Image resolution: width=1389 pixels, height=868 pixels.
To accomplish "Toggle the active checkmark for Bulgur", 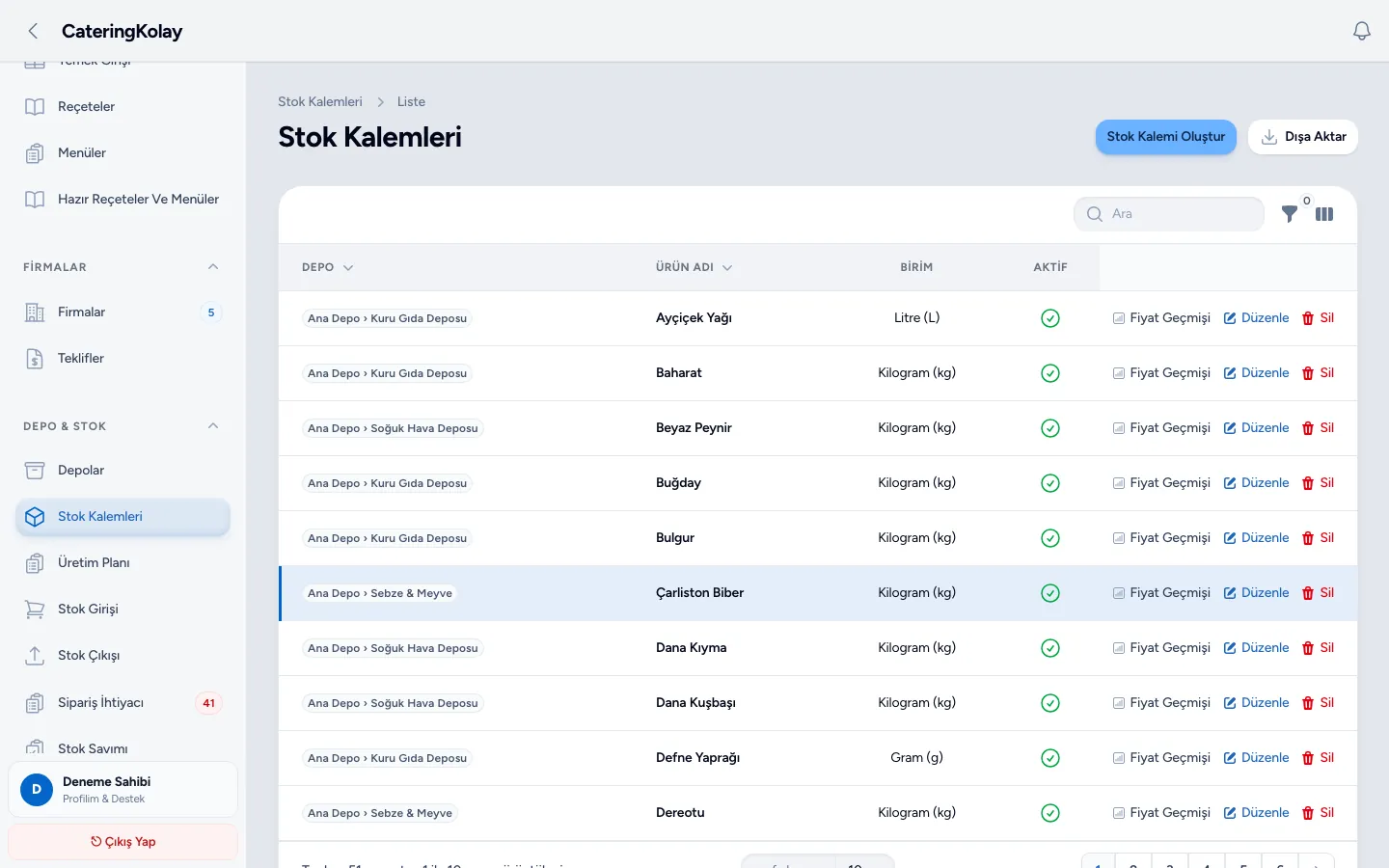I will point(1050,538).
